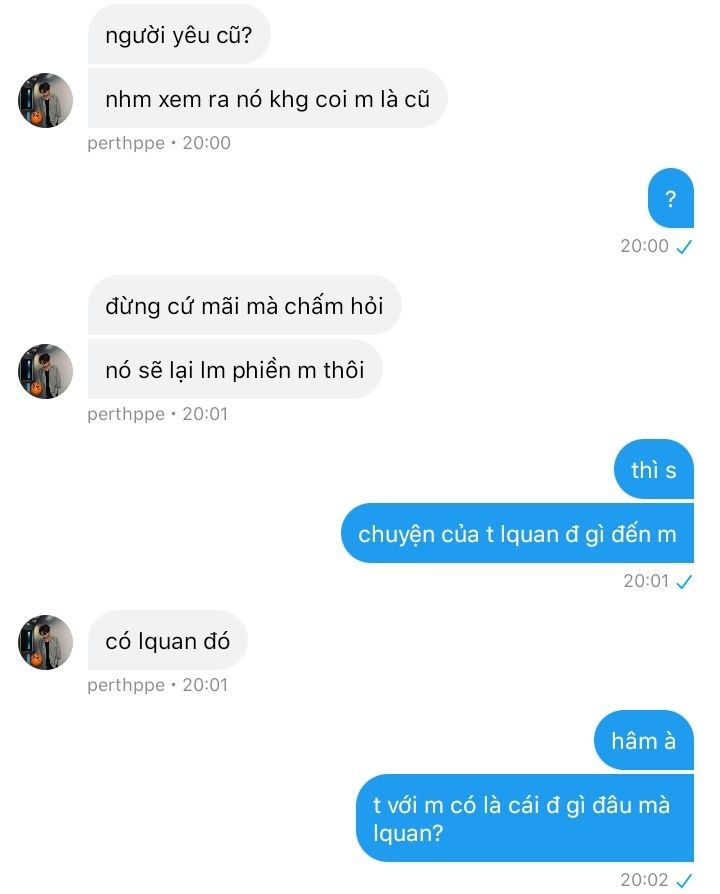Click the 'perthppe · 20:01' sender label under 'phiền' message
Screen dimensions: 720x894
157,414
